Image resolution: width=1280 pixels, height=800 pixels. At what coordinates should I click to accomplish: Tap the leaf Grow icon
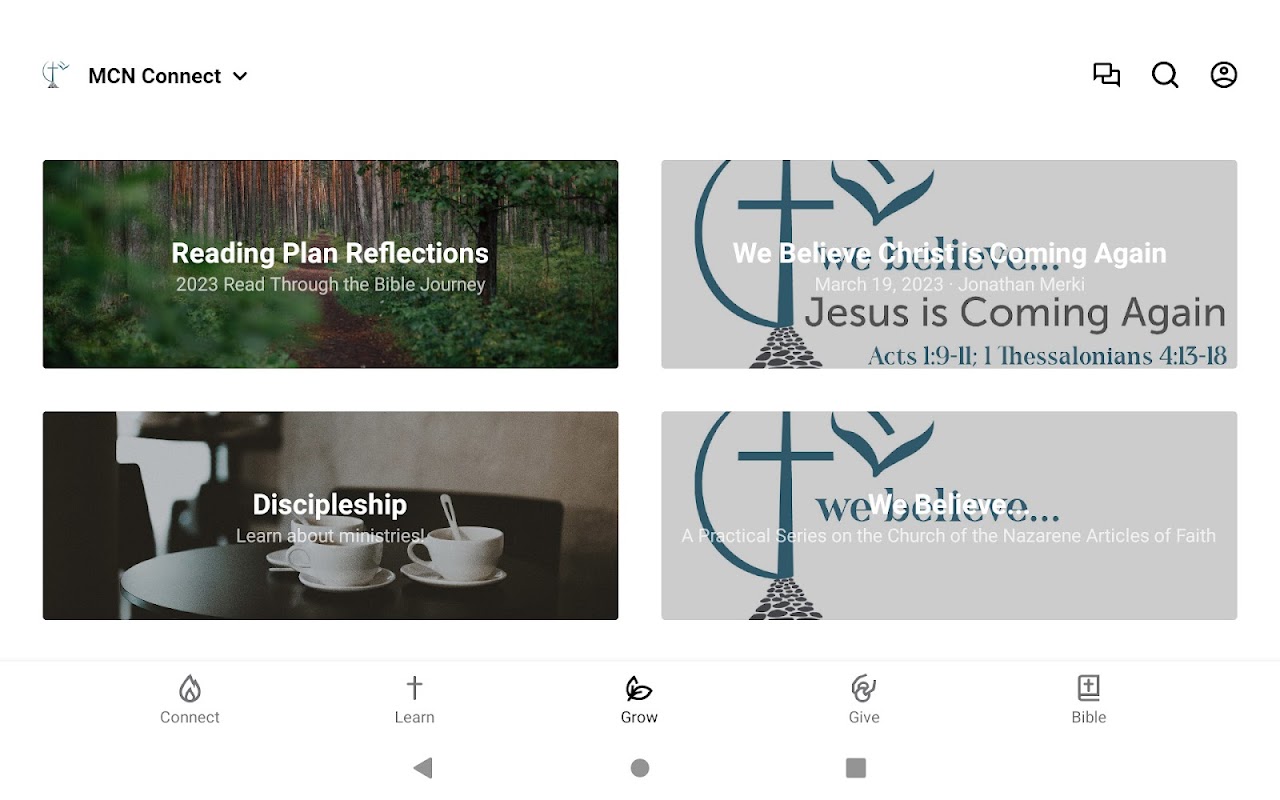[x=639, y=688]
